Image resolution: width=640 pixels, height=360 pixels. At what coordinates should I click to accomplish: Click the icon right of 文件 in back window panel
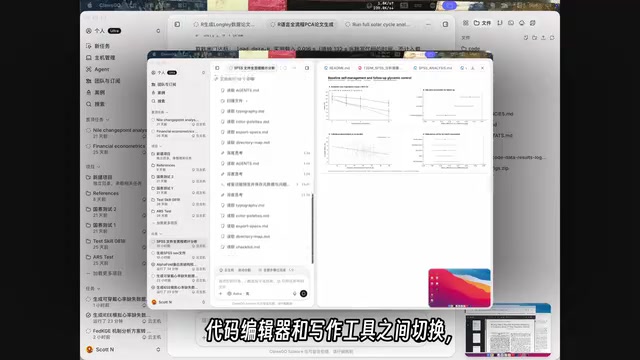pyautogui.click(x=500, y=23)
